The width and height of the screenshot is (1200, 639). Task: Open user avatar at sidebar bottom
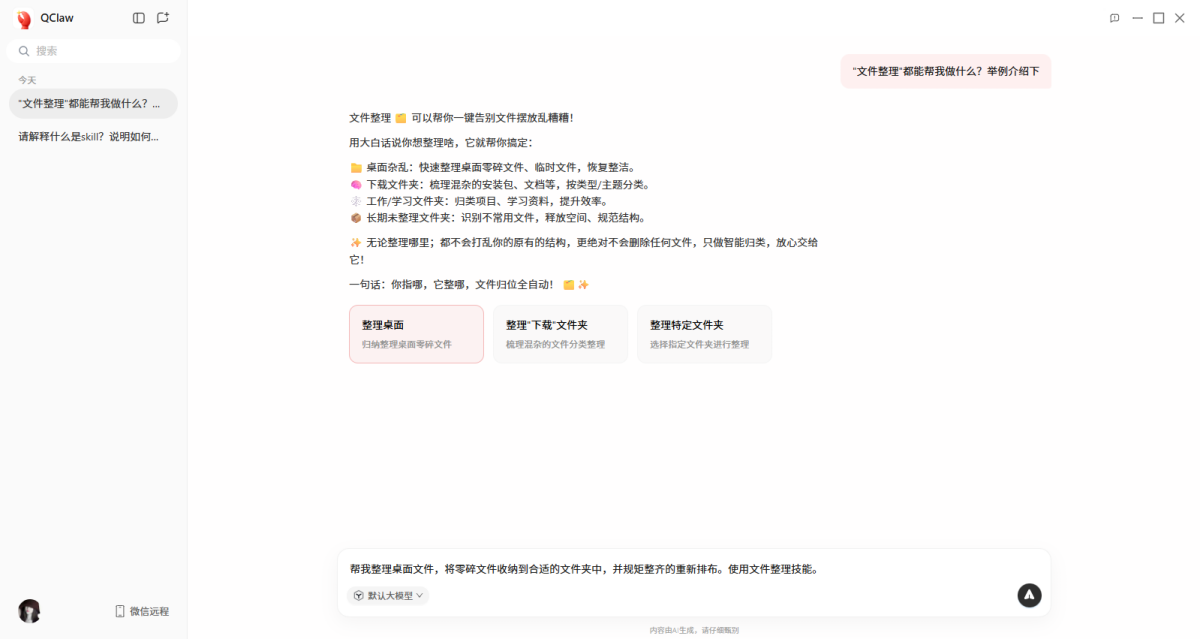pos(29,611)
